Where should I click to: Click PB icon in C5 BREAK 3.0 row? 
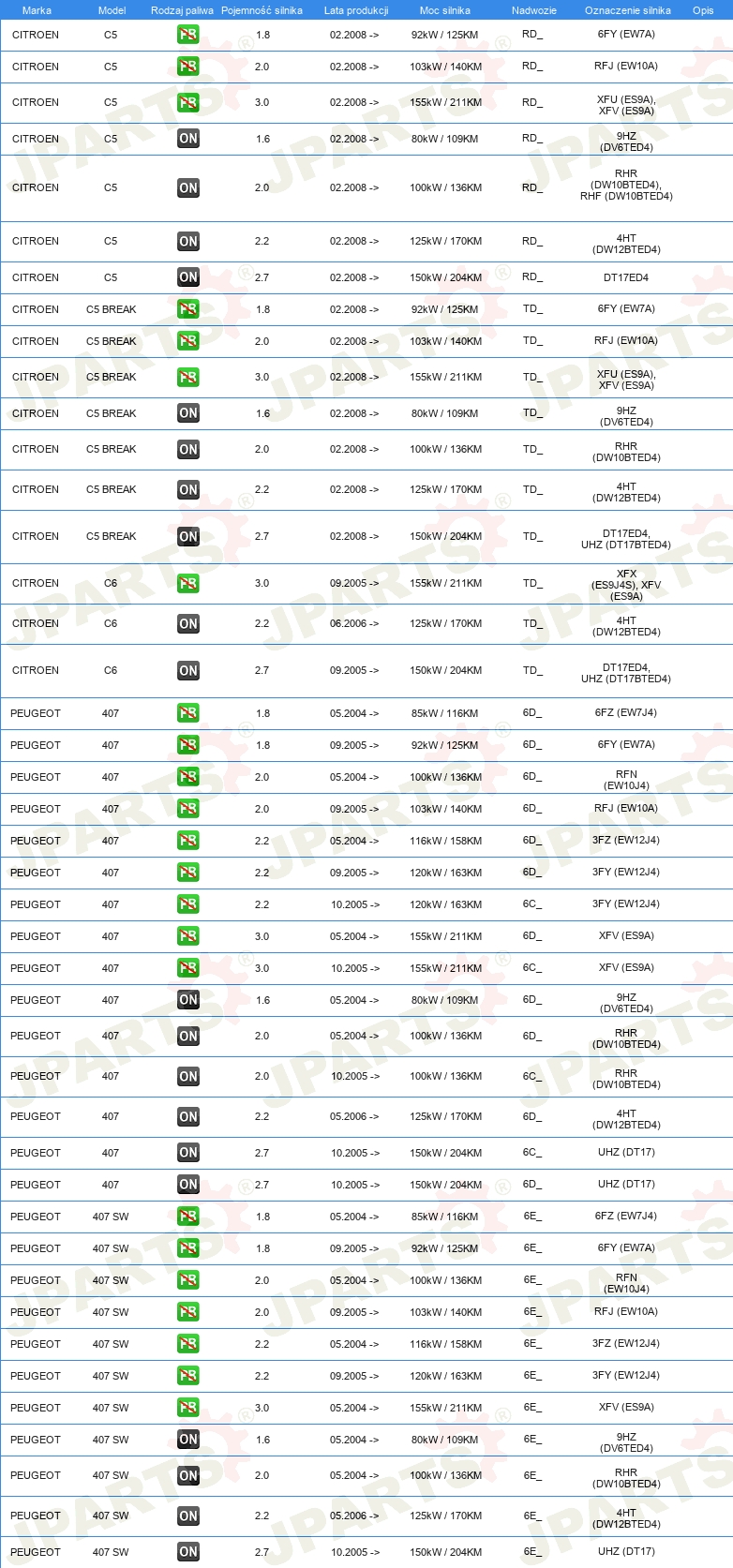click(x=188, y=377)
